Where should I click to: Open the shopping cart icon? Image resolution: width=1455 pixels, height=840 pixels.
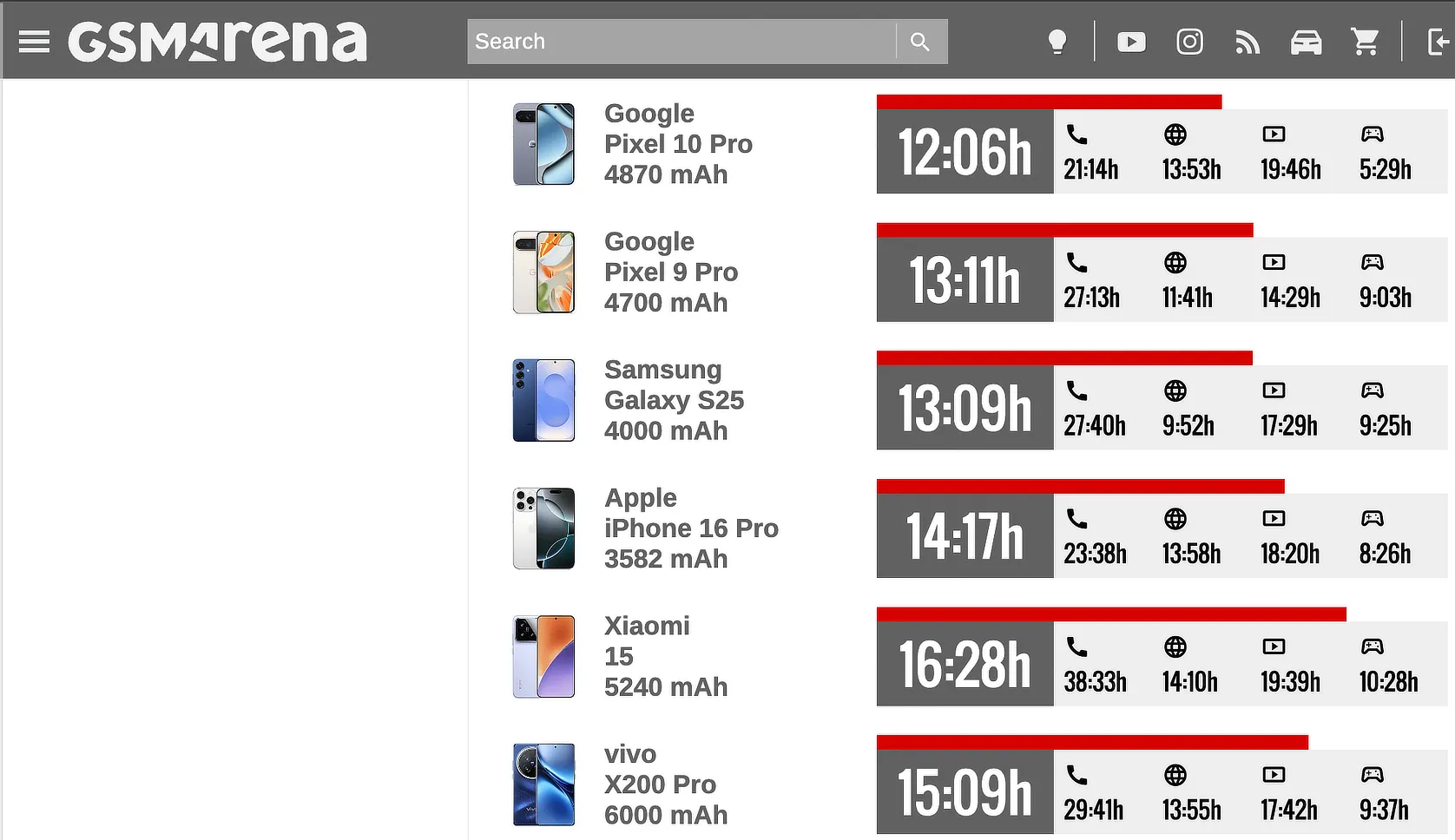point(1365,42)
